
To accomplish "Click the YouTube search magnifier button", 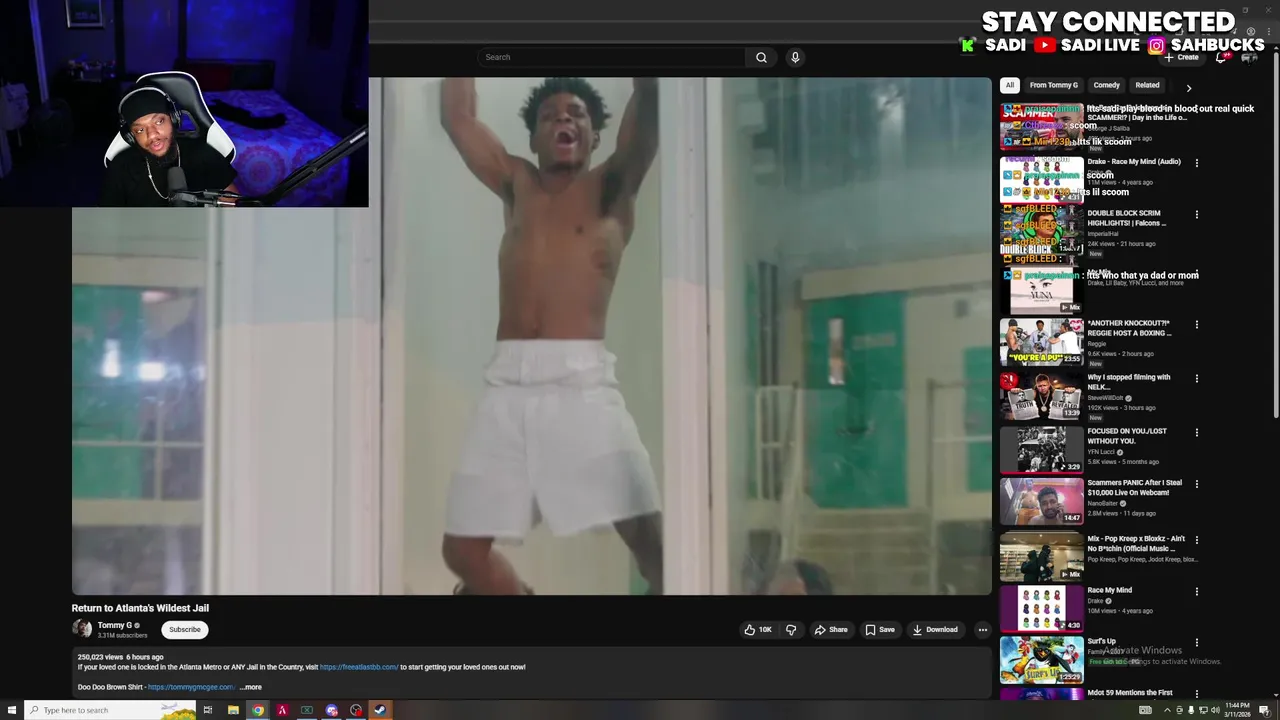I will tap(761, 57).
